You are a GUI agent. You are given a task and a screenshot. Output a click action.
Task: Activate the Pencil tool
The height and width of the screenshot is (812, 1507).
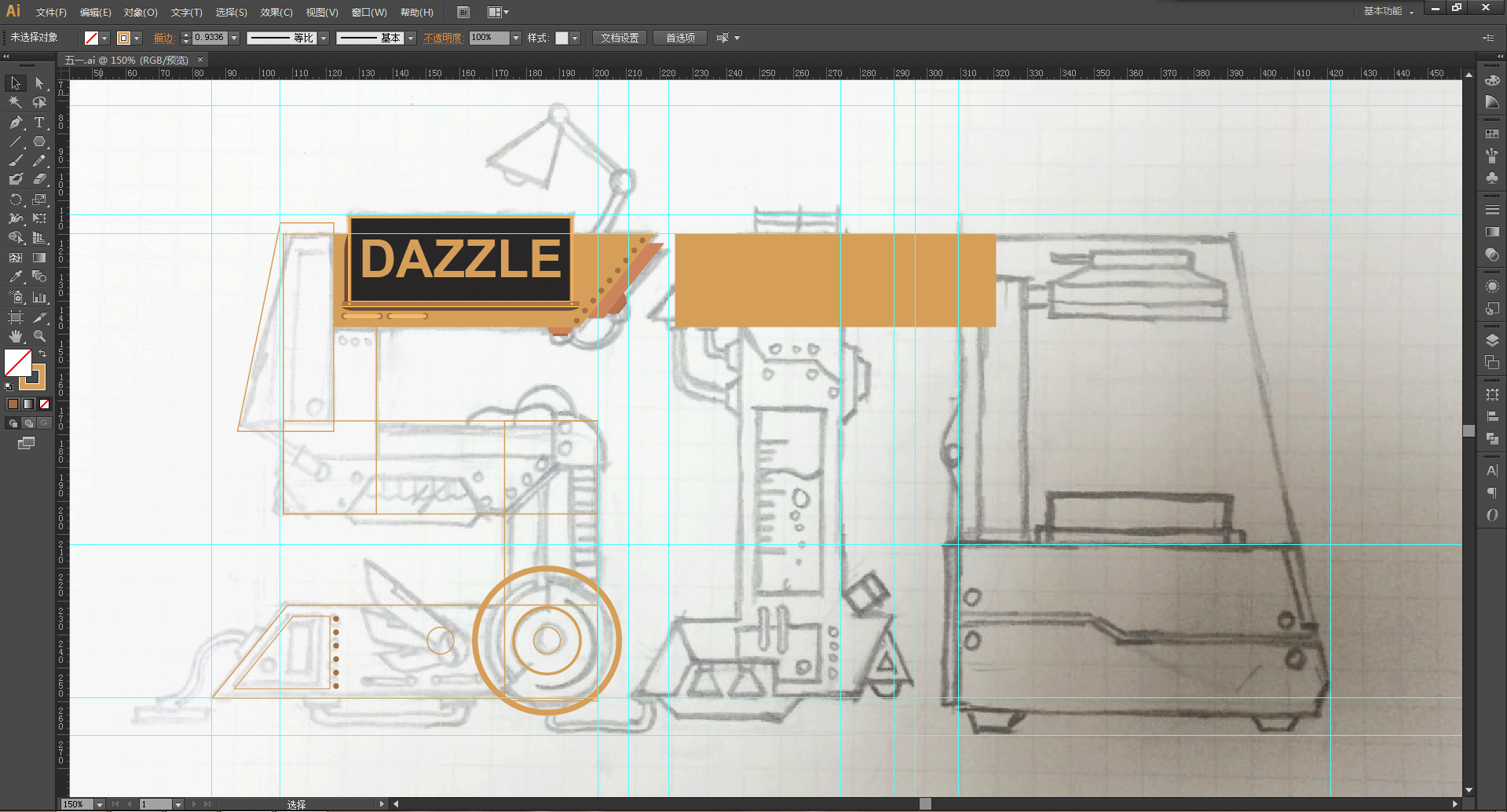pos(39,161)
